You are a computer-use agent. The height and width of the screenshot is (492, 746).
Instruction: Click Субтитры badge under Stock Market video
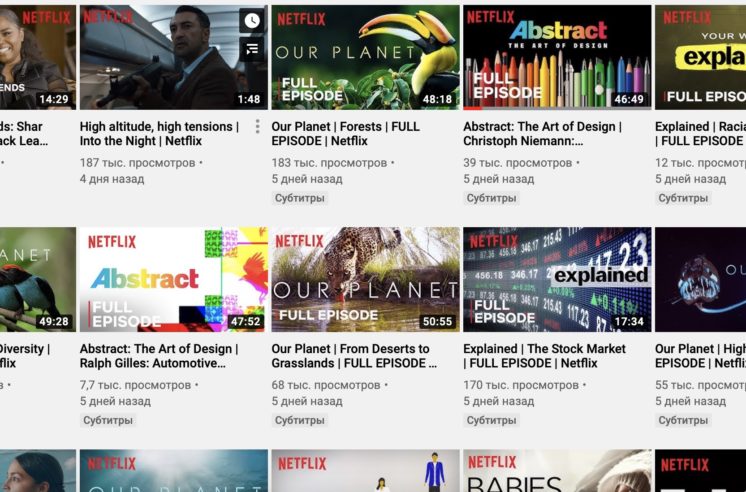point(491,420)
